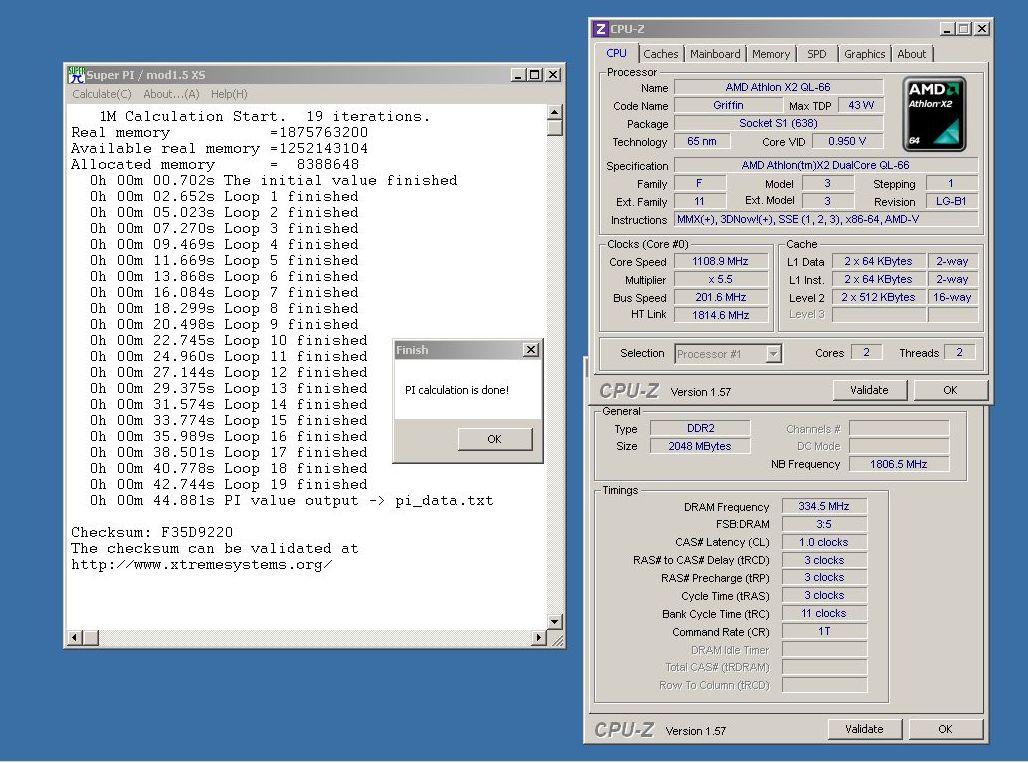
Task: Maximize the Super PI window
Action: [x=534, y=75]
